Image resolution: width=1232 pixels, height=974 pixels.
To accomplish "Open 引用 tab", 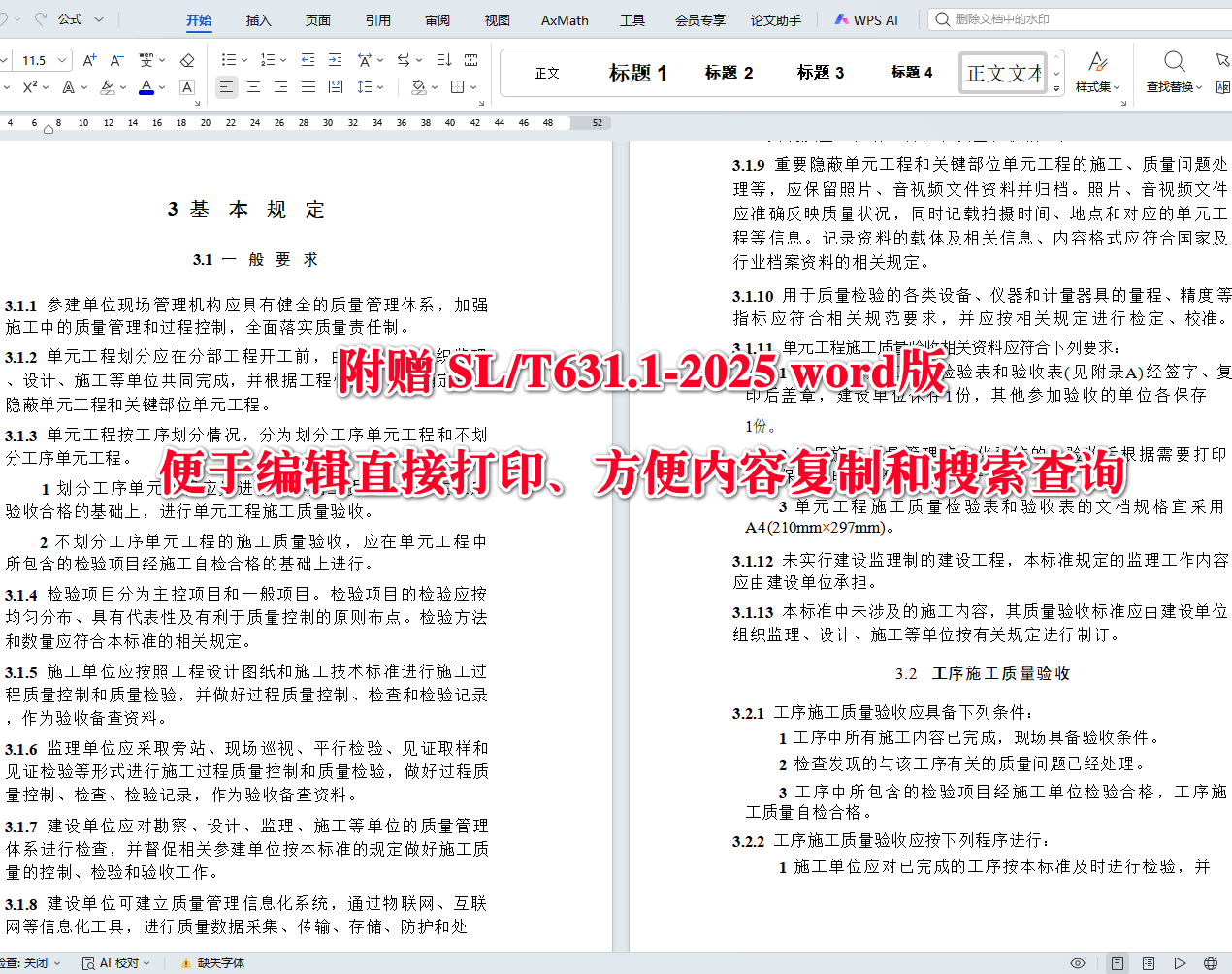I will pyautogui.click(x=378, y=20).
